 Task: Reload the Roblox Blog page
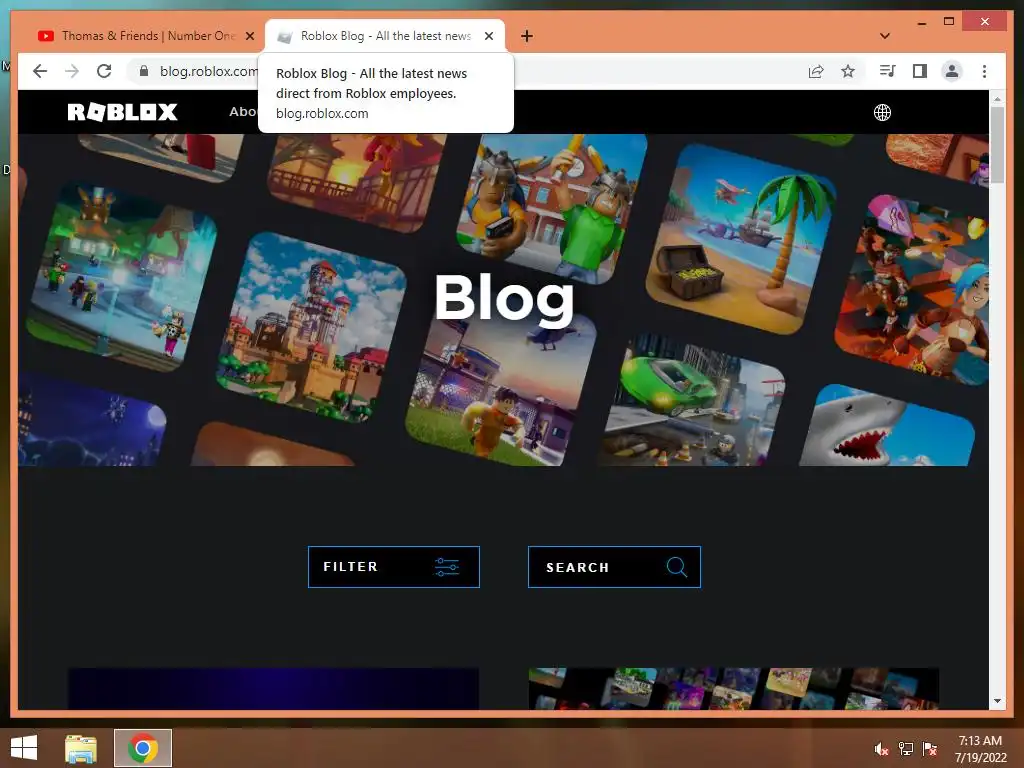pyautogui.click(x=104, y=71)
